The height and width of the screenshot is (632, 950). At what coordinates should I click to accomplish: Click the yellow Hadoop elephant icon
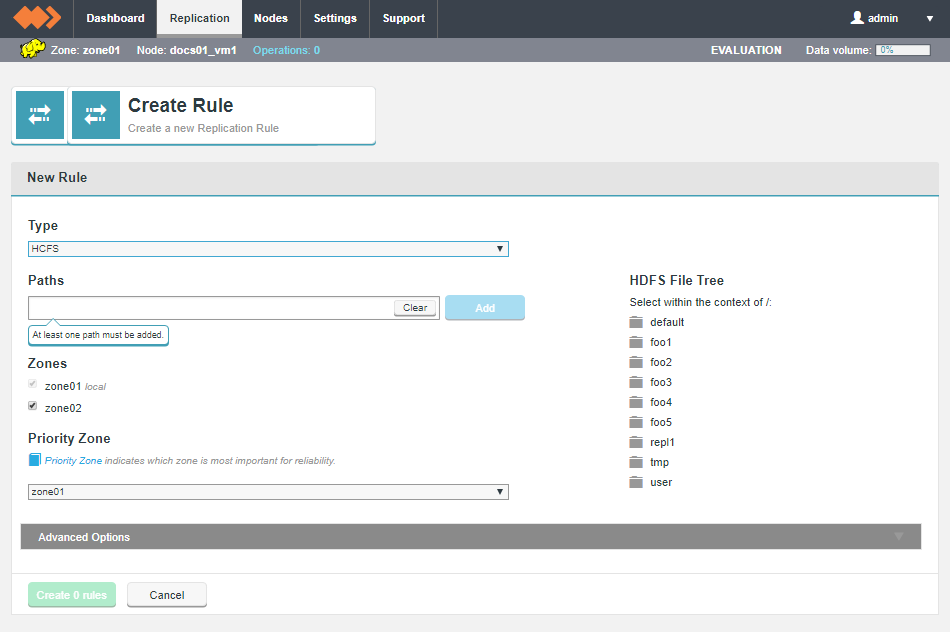tap(32, 49)
